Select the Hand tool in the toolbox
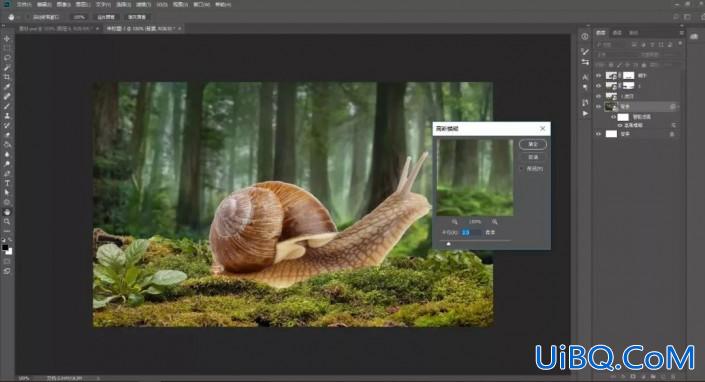Image resolution: width=705 pixels, height=382 pixels. click(x=7, y=212)
